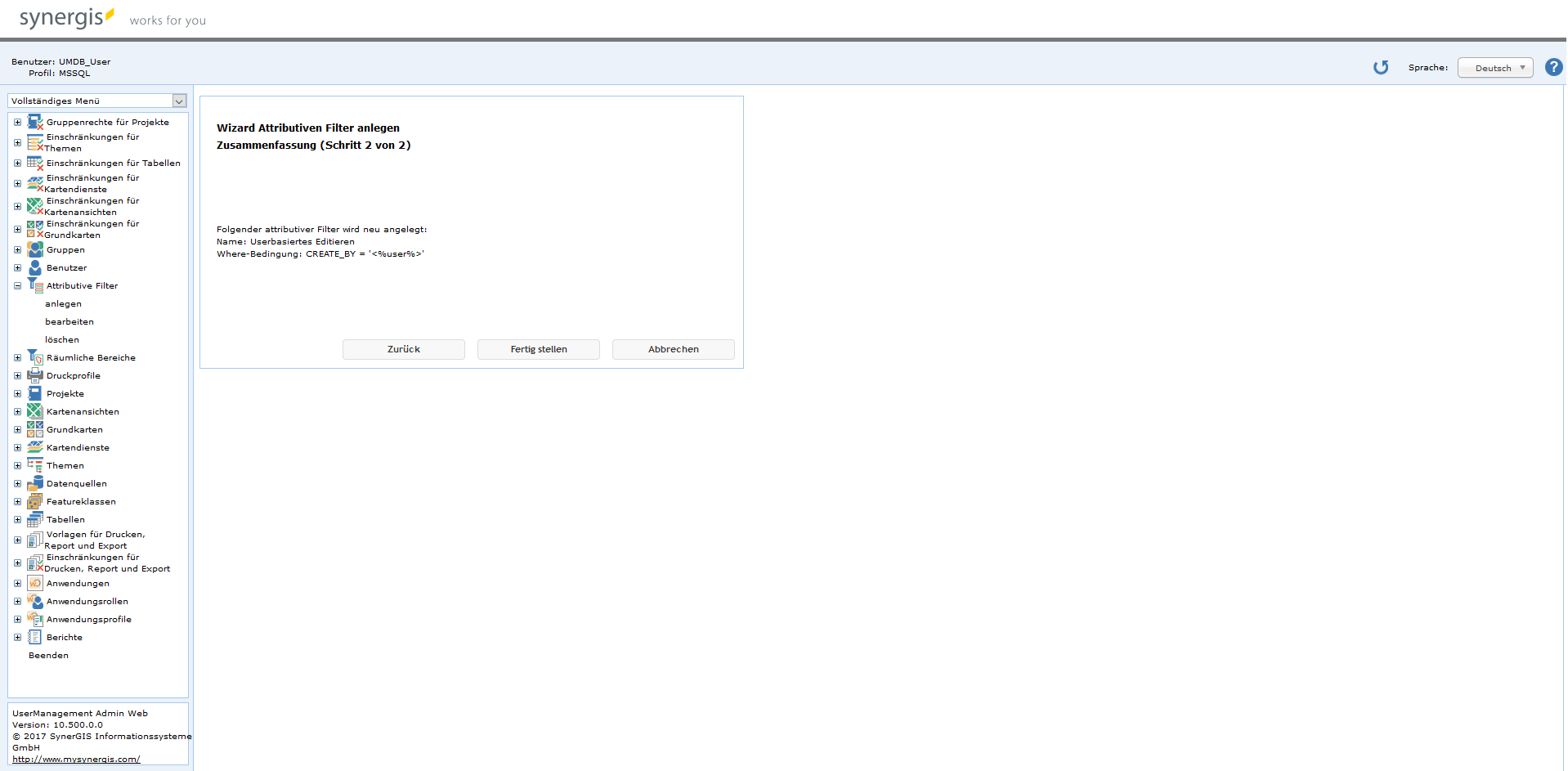Open Projekte using its sidebar icon
The width and height of the screenshot is (1568, 771).
35,393
